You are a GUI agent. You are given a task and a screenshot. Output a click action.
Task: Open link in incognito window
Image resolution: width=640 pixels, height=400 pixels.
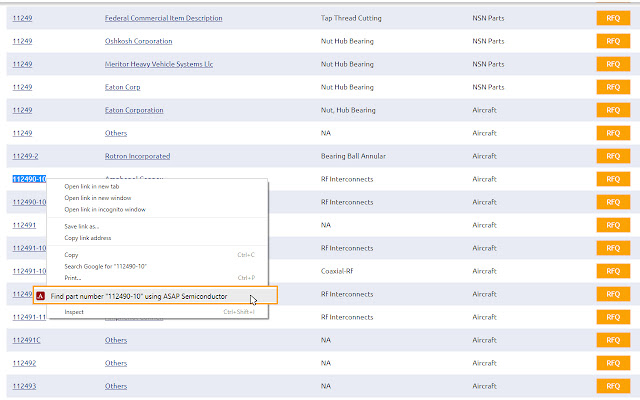pyautogui.click(x=105, y=210)
